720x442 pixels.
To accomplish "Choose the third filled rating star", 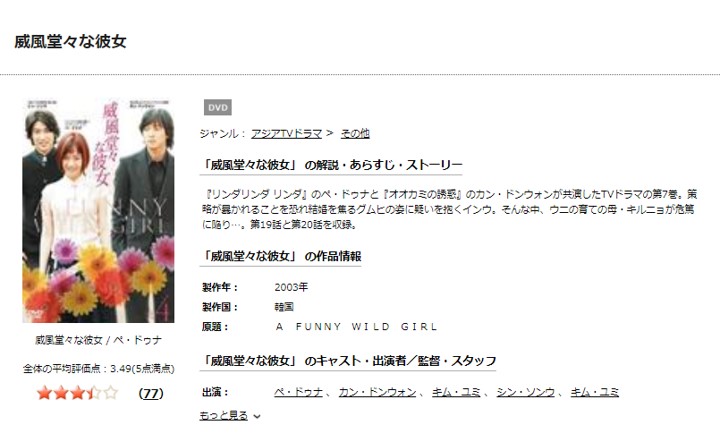I will tap(78, 393).
